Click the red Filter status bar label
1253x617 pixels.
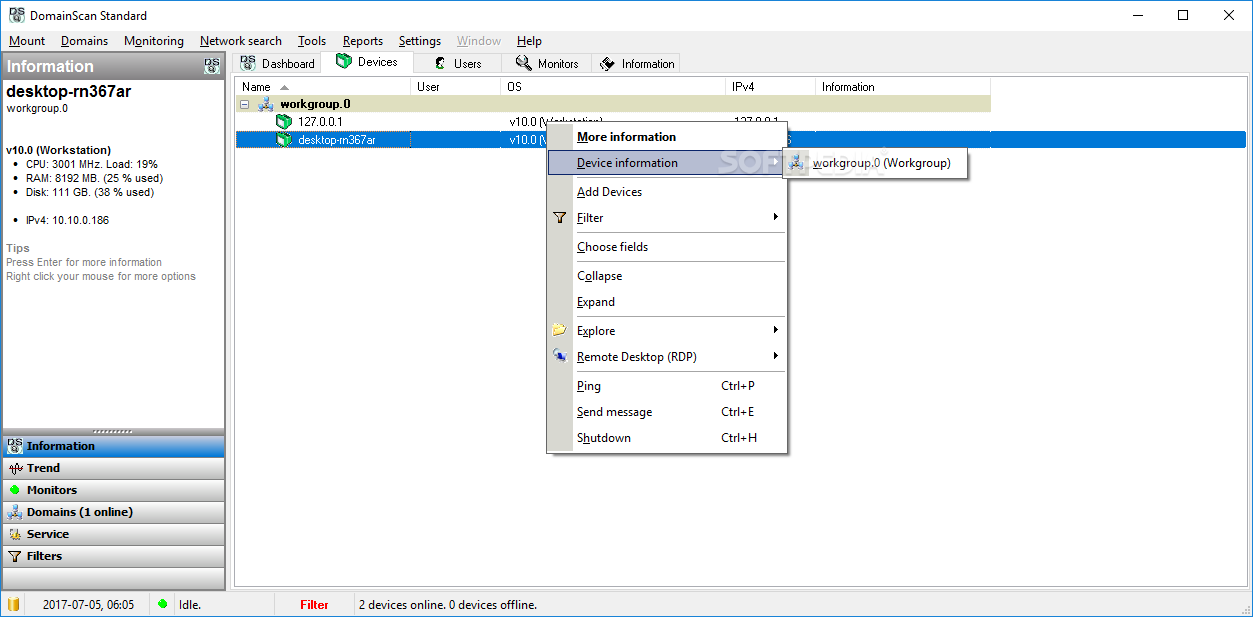(x=314, y=605)
